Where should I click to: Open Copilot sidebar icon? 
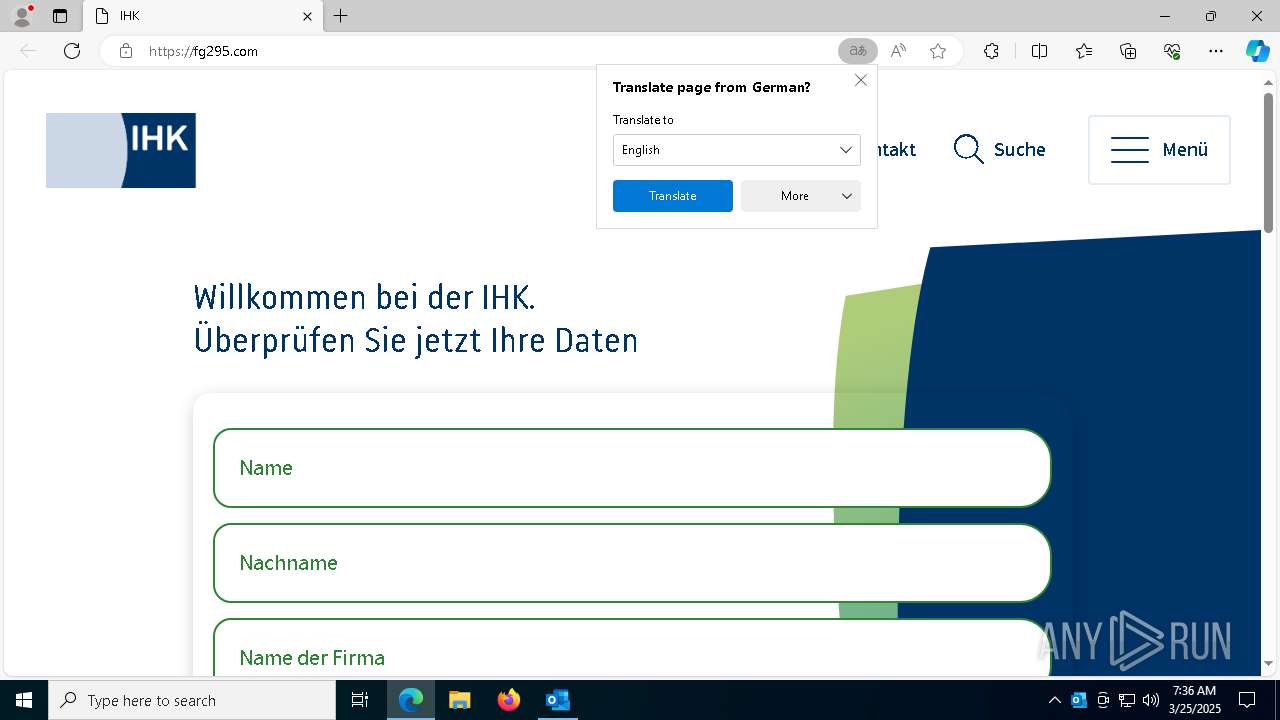click(x=1257, y=51)
